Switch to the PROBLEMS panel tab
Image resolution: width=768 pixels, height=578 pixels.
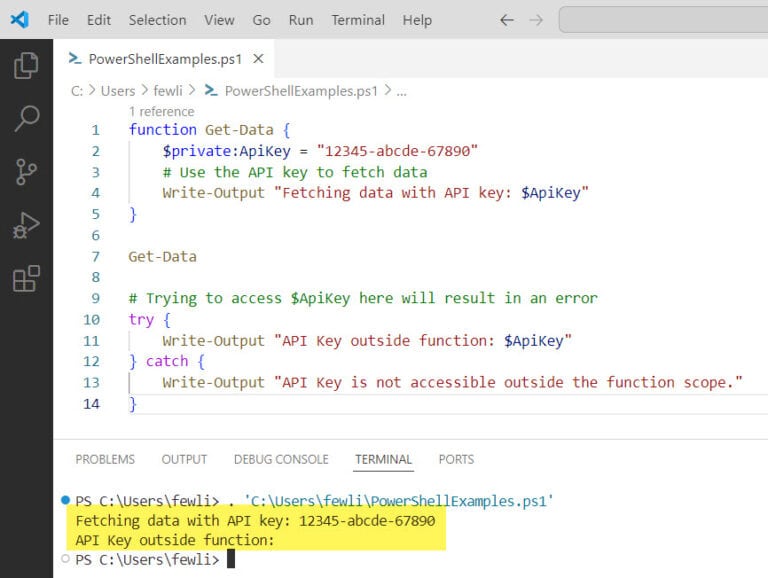[x=105, y=459]
